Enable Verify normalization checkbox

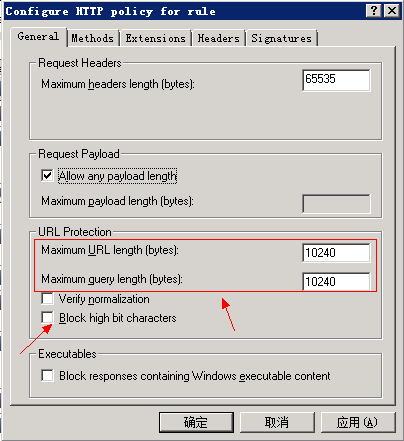47,299
